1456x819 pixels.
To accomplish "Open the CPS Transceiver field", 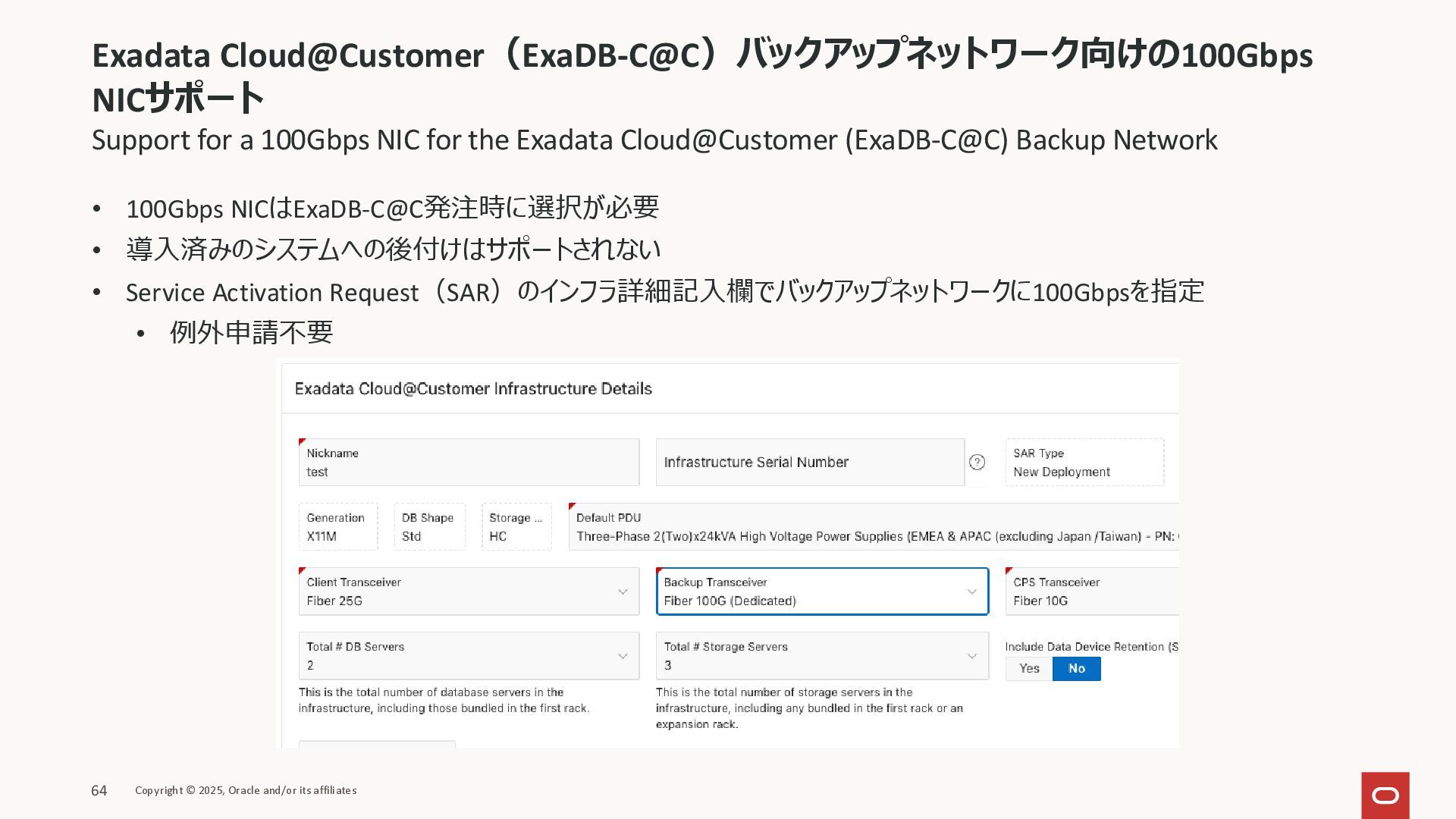I will 1092,591.
